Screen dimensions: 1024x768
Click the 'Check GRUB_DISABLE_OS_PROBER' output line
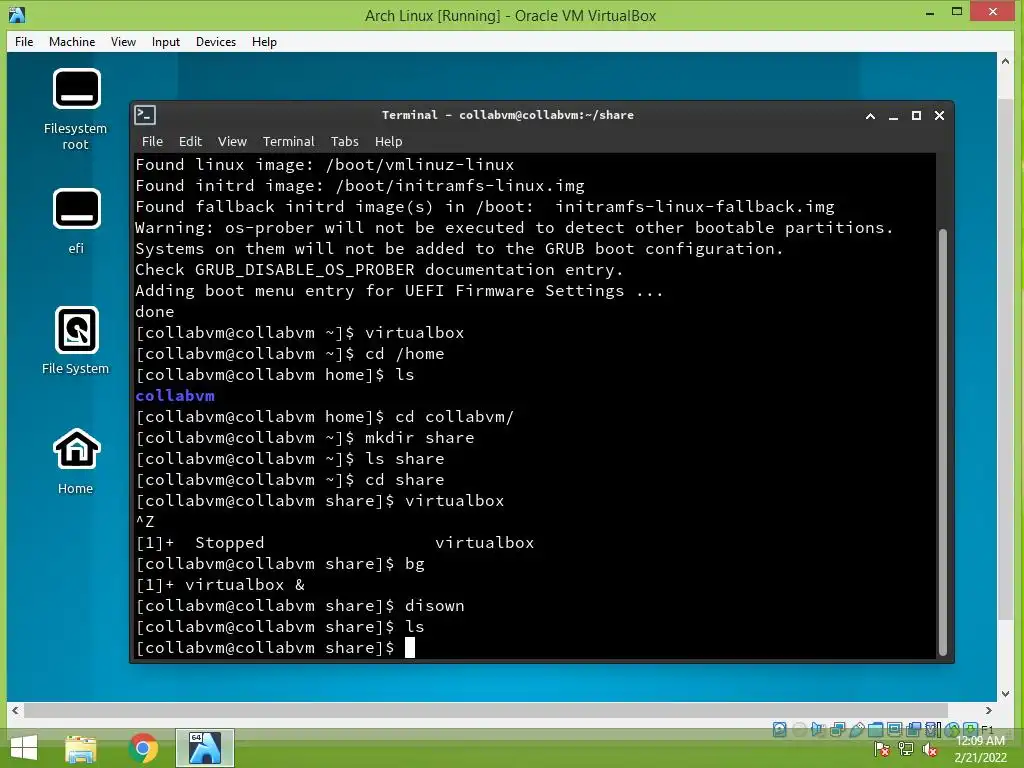[379, 270]
